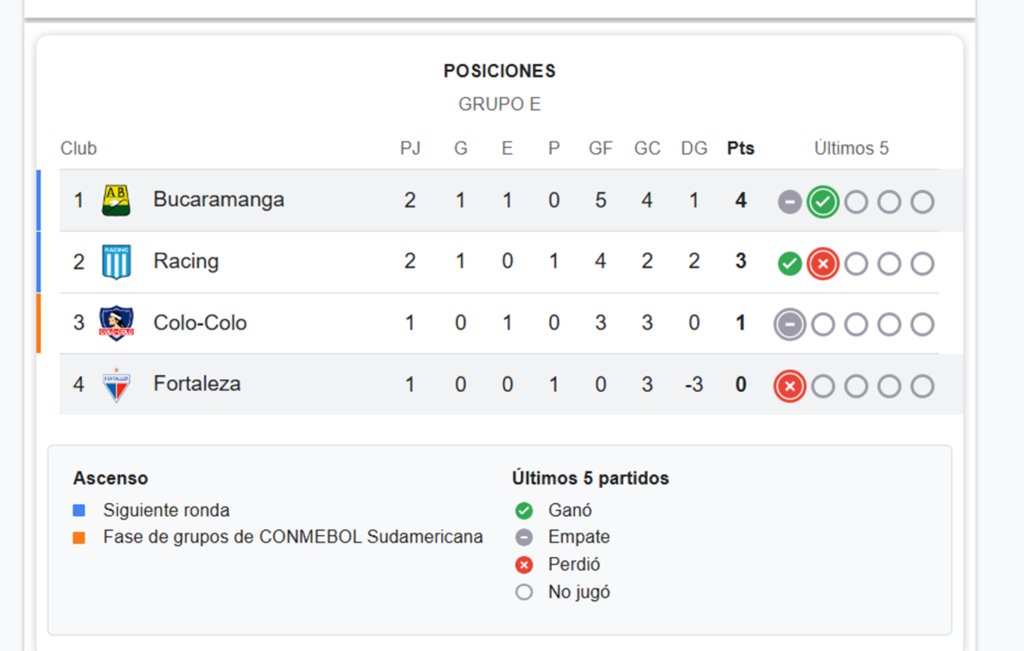Click Colo-Colo's gray draw icon

point(790,325)
